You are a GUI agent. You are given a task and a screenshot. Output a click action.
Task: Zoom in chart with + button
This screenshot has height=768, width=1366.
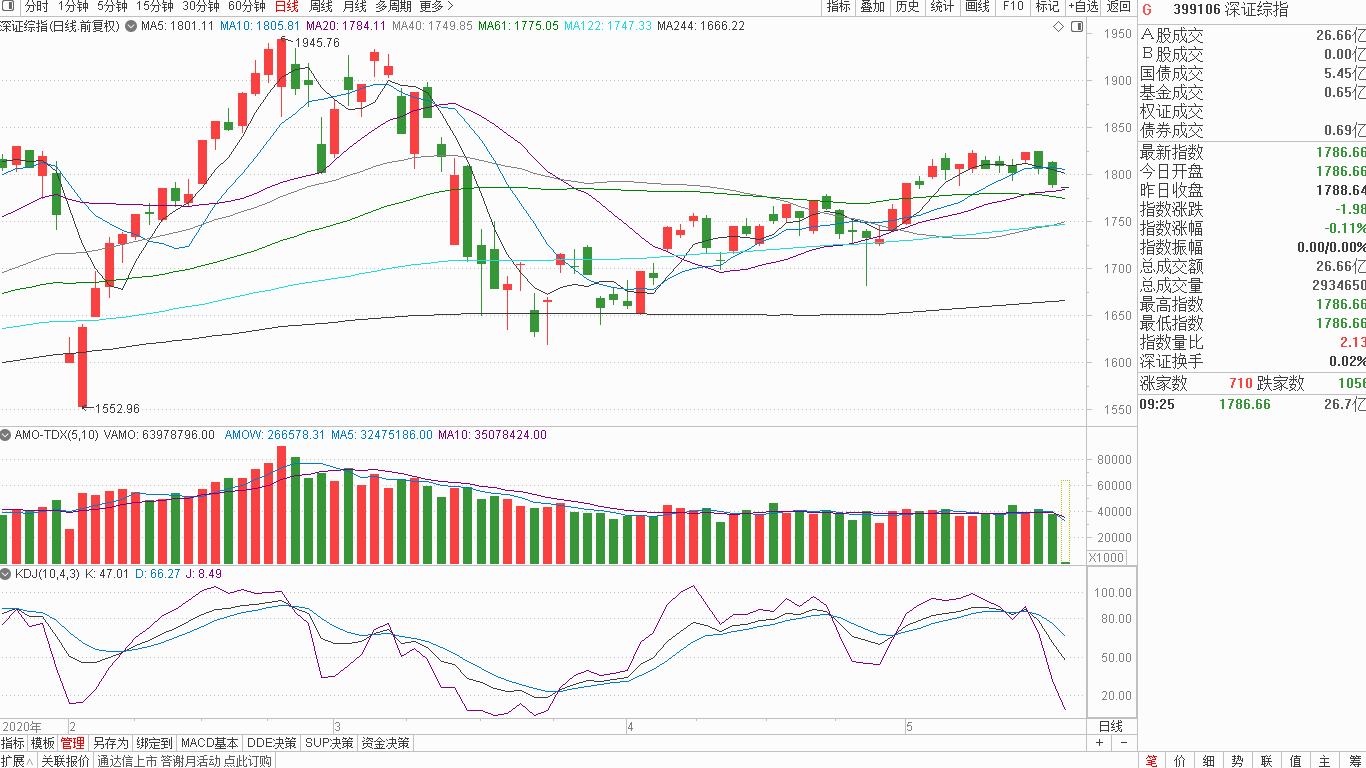tap(1100, 743)
